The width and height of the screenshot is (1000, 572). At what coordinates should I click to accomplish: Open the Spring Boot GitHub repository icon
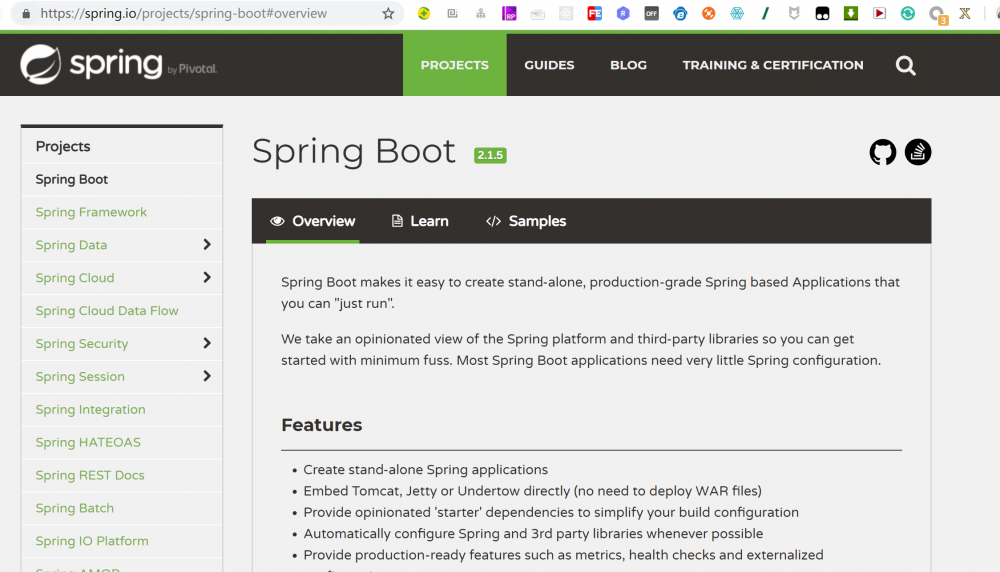coord(883,152)
